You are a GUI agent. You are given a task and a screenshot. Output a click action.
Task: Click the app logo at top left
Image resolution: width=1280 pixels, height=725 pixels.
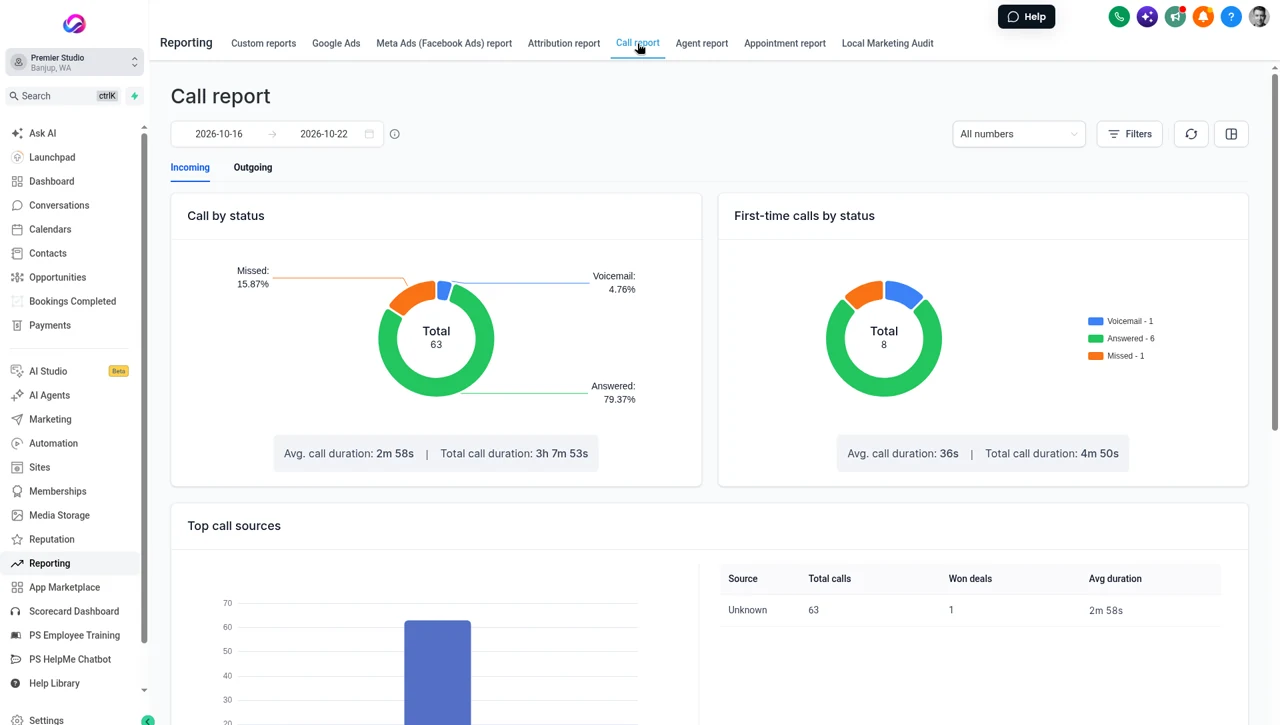(x=74, y=24)
